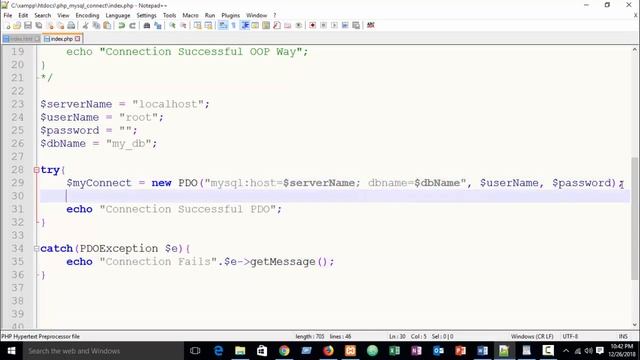Open Windows Start button
Viewport: 640px width, 360px height.
[11, 351]
